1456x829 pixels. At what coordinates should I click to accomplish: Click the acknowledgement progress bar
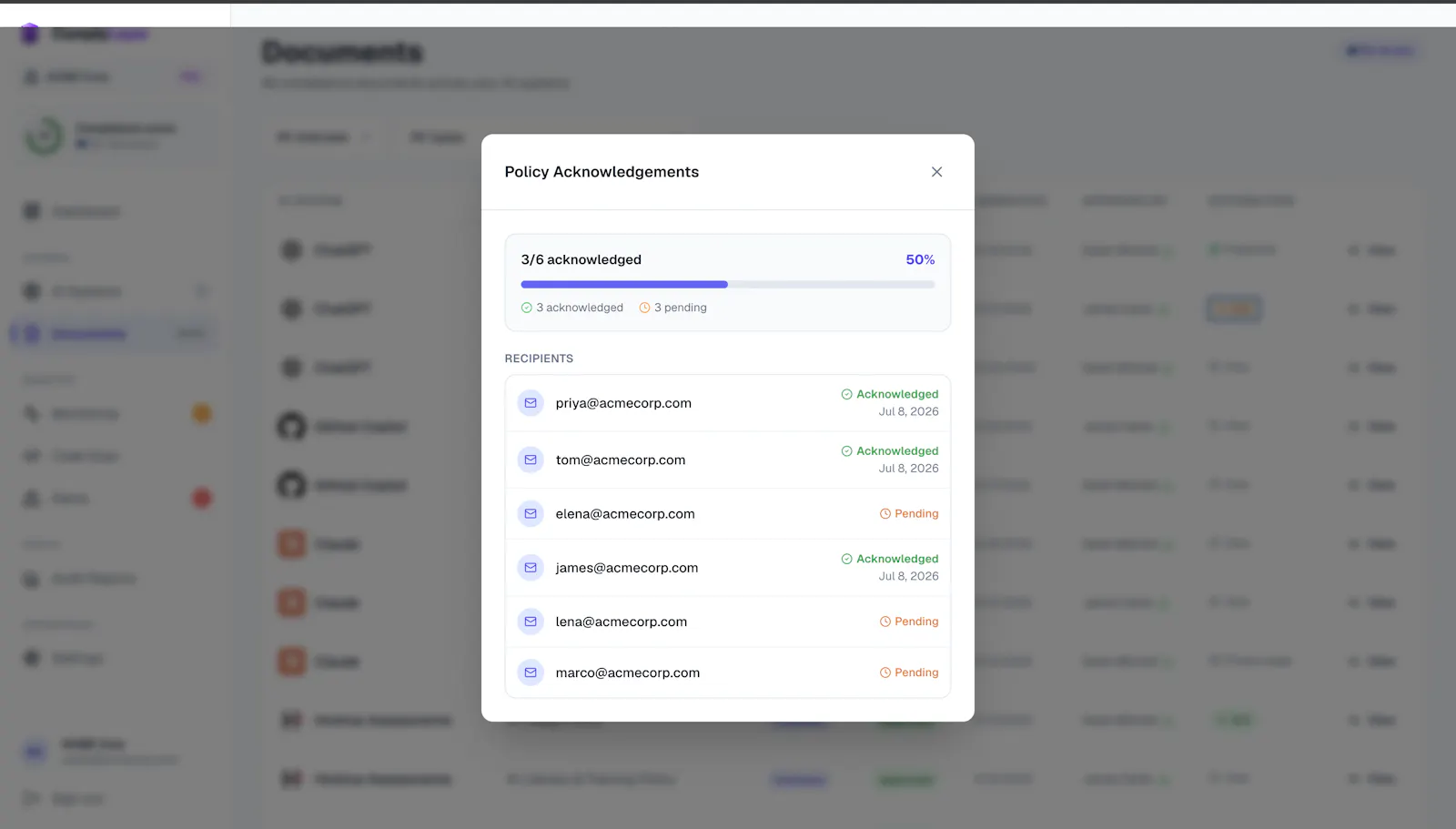(x=728, y=285)
